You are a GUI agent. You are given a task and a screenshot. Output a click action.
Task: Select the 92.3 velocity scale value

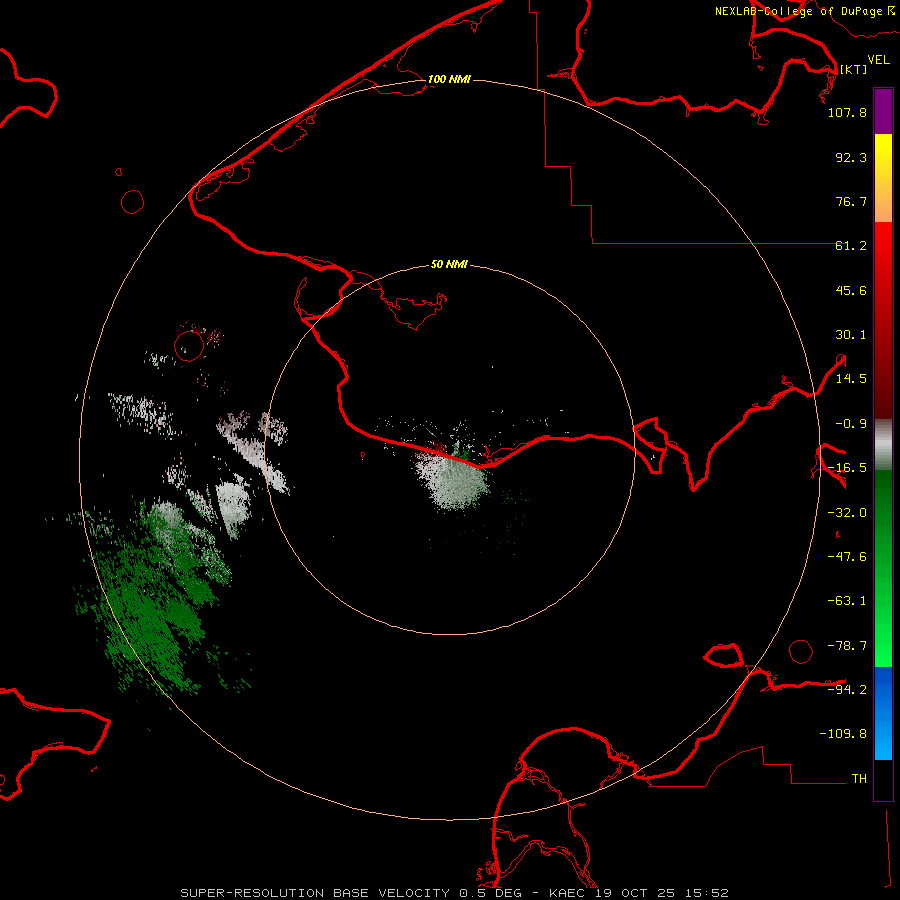851,157
